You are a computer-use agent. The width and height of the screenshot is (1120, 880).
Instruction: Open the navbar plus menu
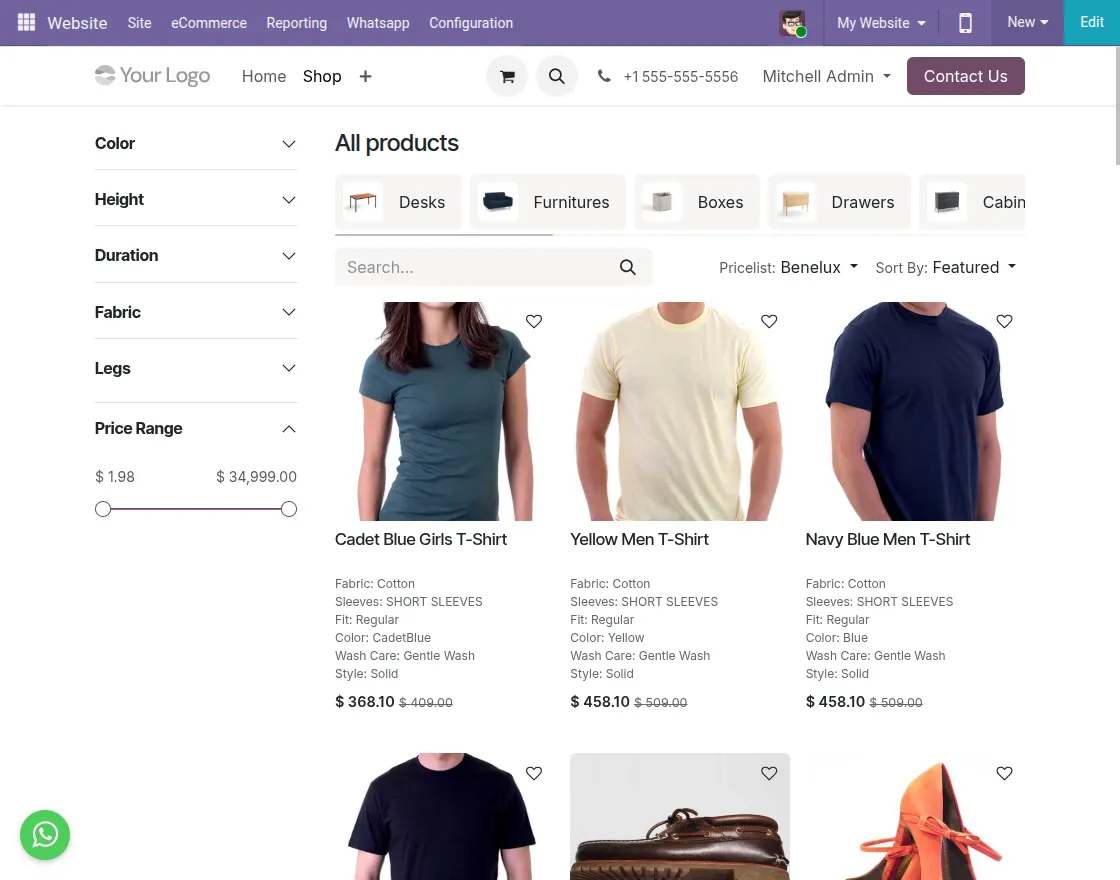pos(365,76)
